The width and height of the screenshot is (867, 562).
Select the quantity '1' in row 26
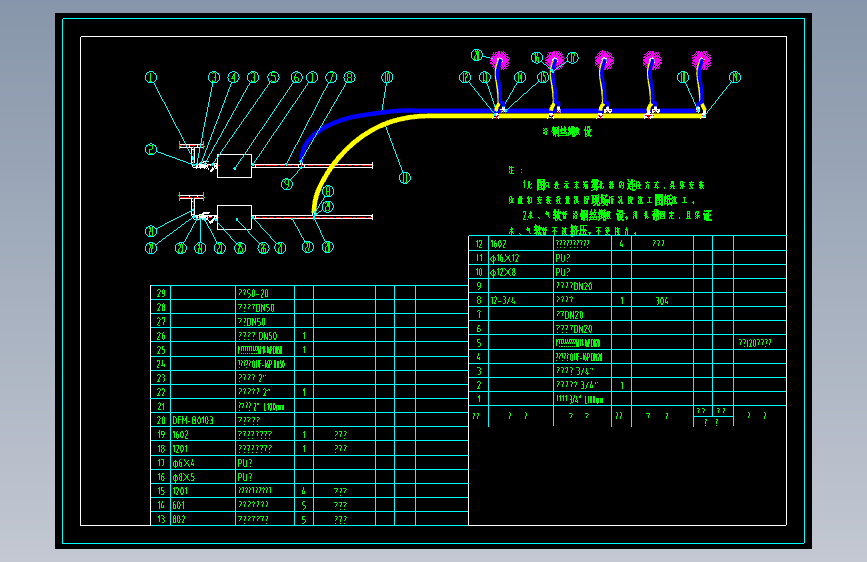[x=304, y=336]
